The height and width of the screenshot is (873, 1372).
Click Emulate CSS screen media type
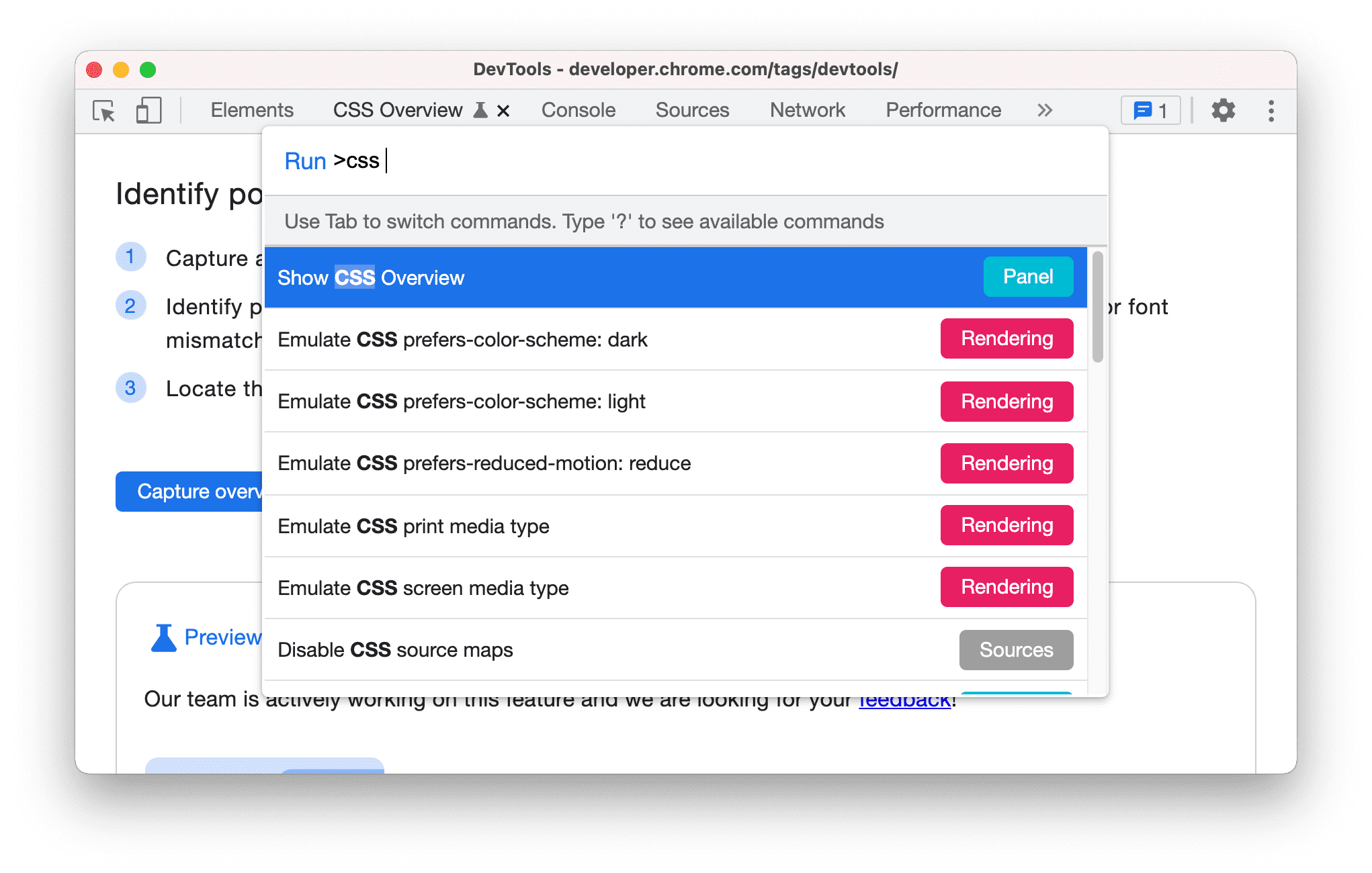point(672,586)
